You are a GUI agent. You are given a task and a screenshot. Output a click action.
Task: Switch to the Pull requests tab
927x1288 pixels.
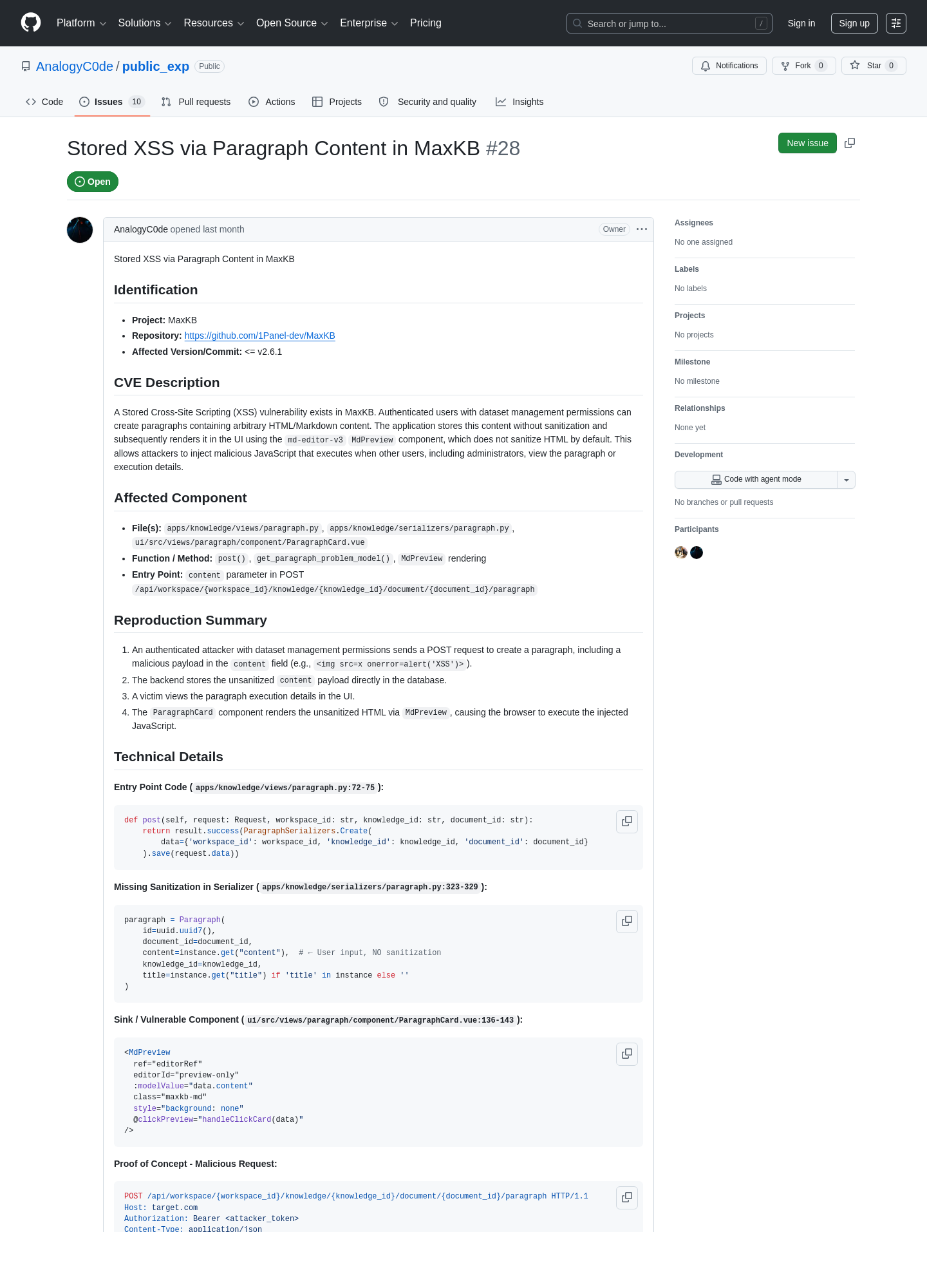tap(196, 102)
